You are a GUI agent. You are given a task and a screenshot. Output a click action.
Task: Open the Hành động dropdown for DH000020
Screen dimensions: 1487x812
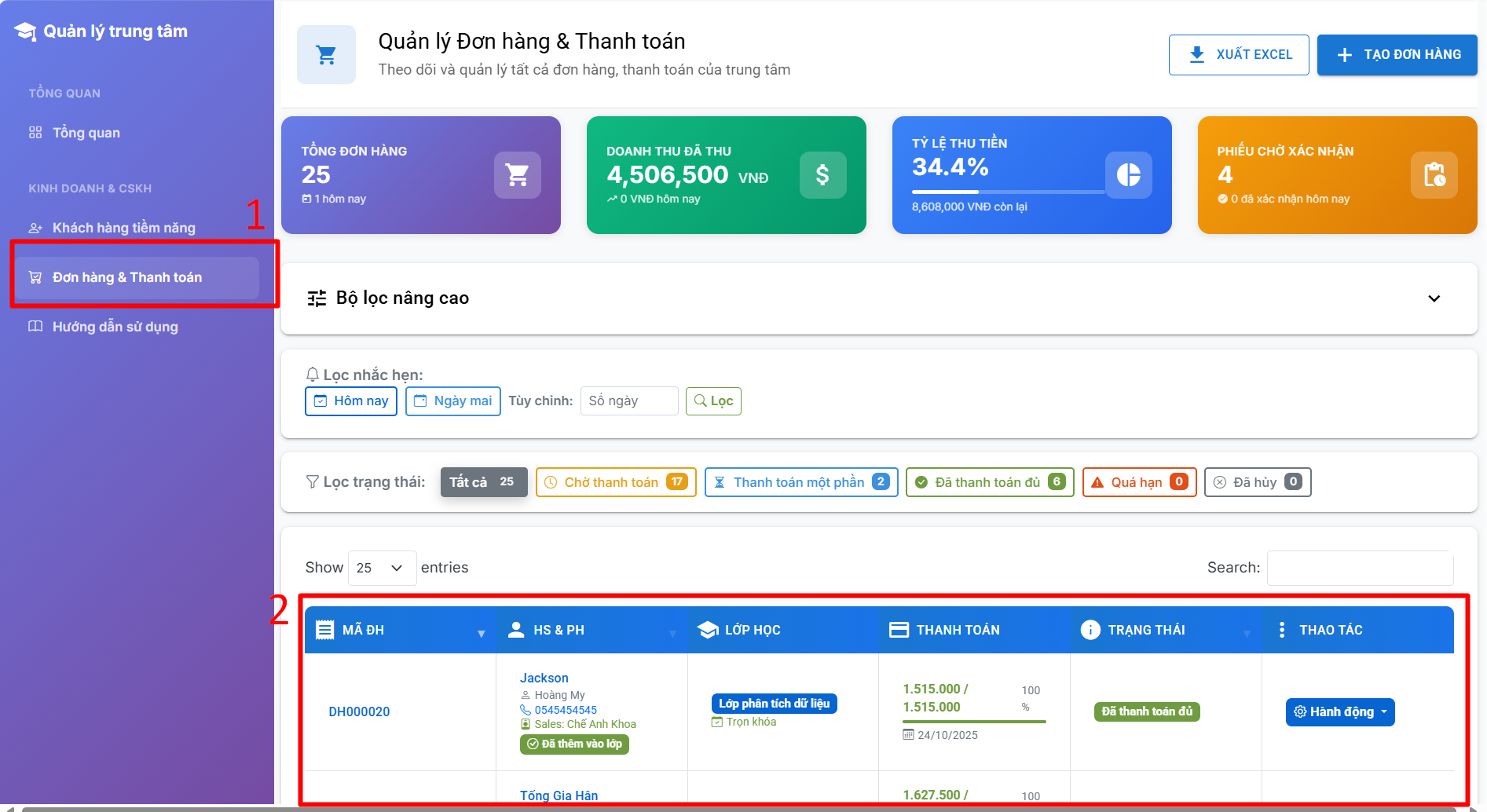click(1339, 712)
